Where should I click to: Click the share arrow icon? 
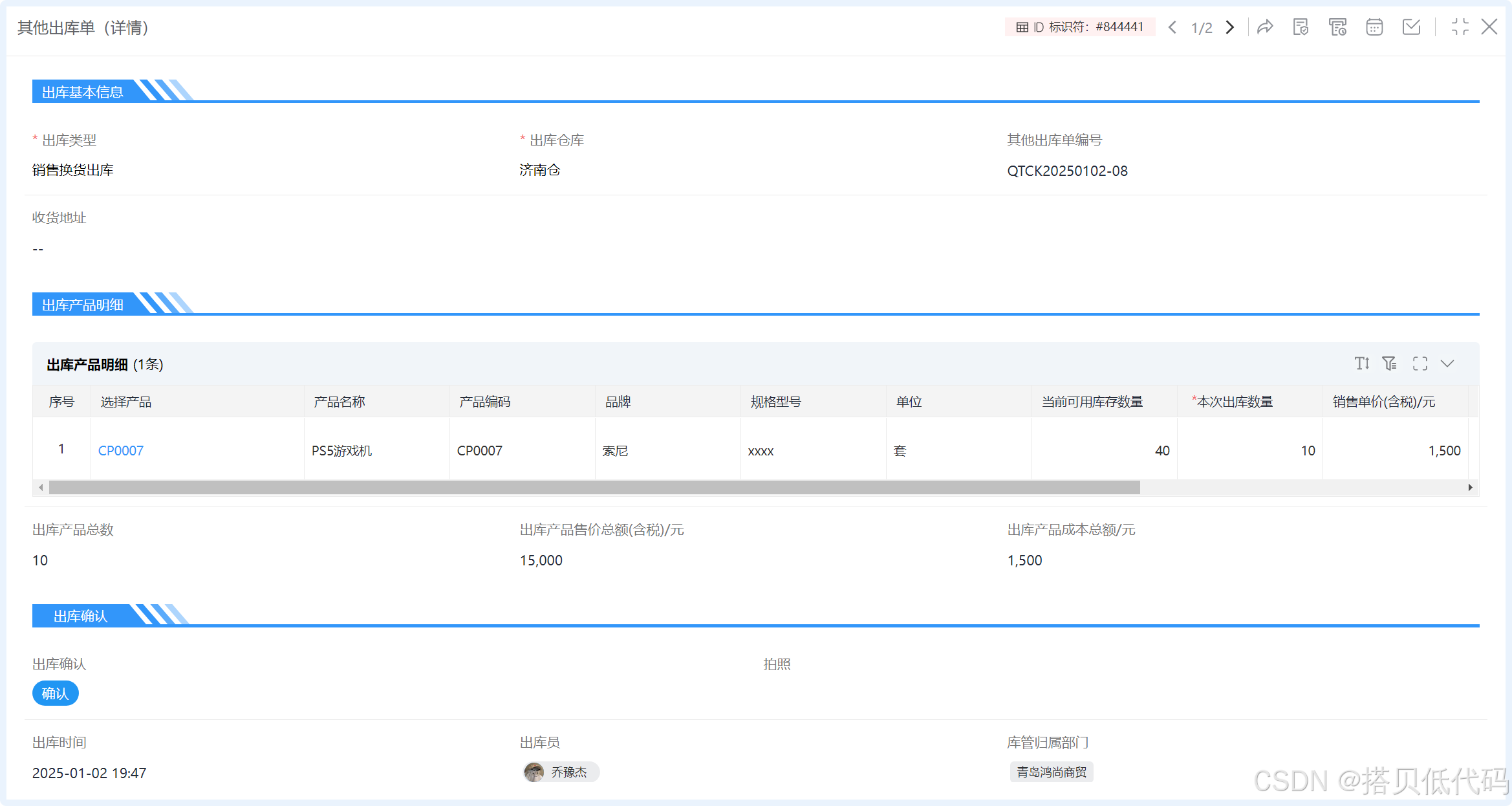(1265, 27)
